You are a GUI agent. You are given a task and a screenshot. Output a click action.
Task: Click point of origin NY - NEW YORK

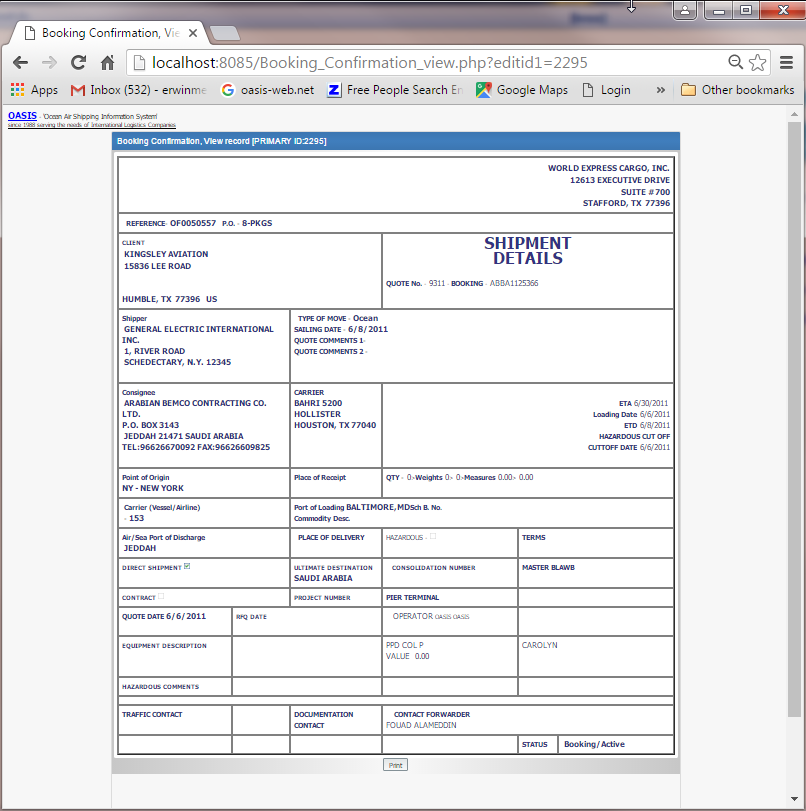[x=153, y=488]
